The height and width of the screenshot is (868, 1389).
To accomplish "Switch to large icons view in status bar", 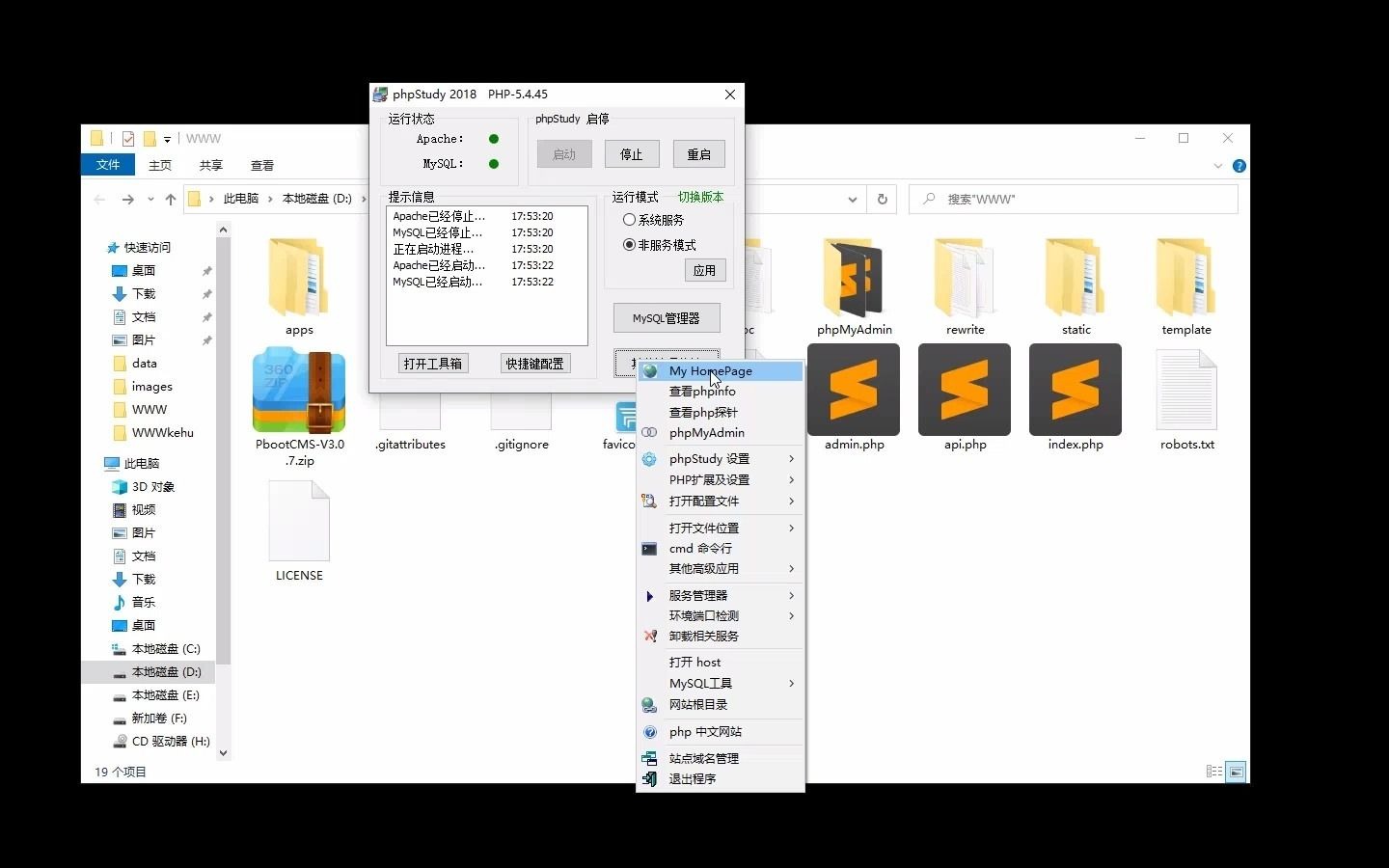I will [x=1236, y=772].
